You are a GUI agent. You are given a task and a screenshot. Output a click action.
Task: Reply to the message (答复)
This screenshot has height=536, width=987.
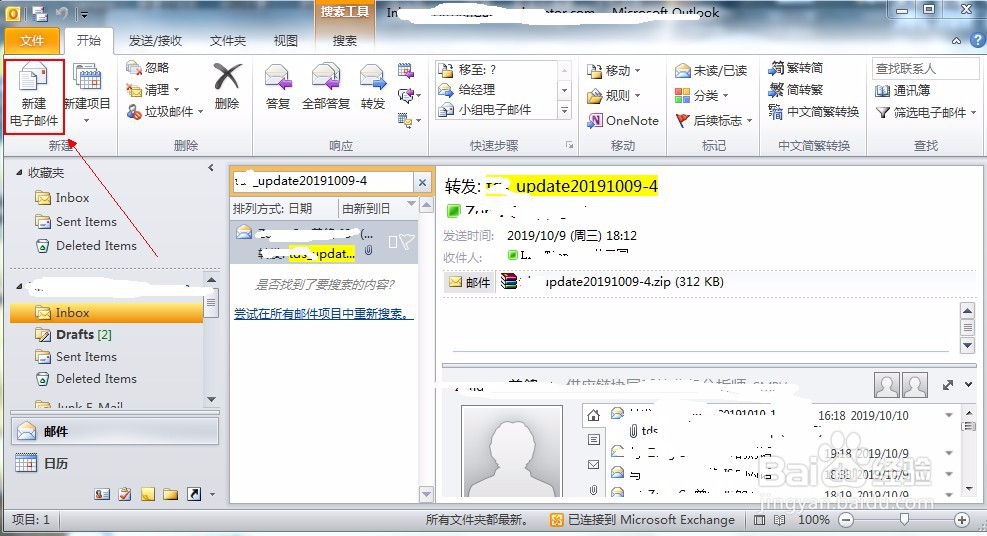pos(278,87)
